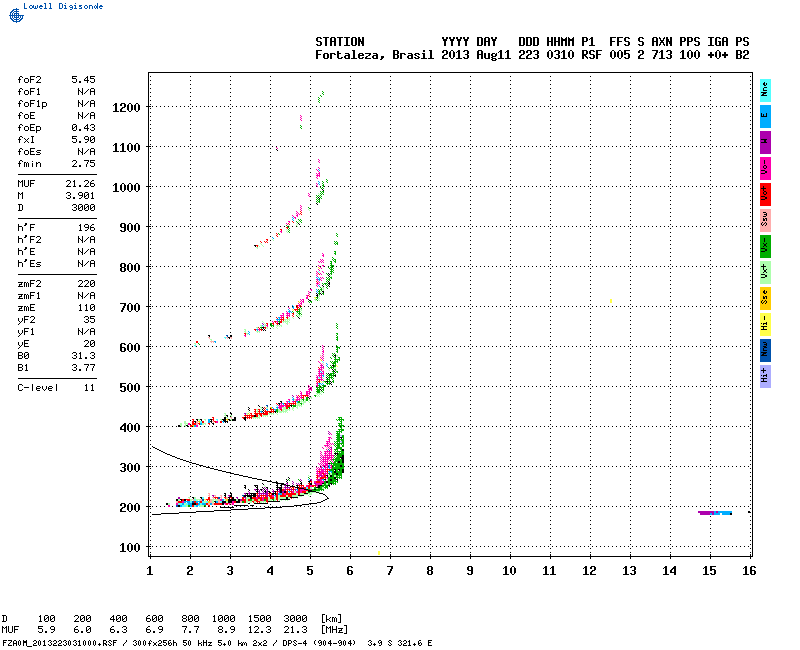
Task: Select the Sse orange legend swatch
Action: (x=765, y=298)
